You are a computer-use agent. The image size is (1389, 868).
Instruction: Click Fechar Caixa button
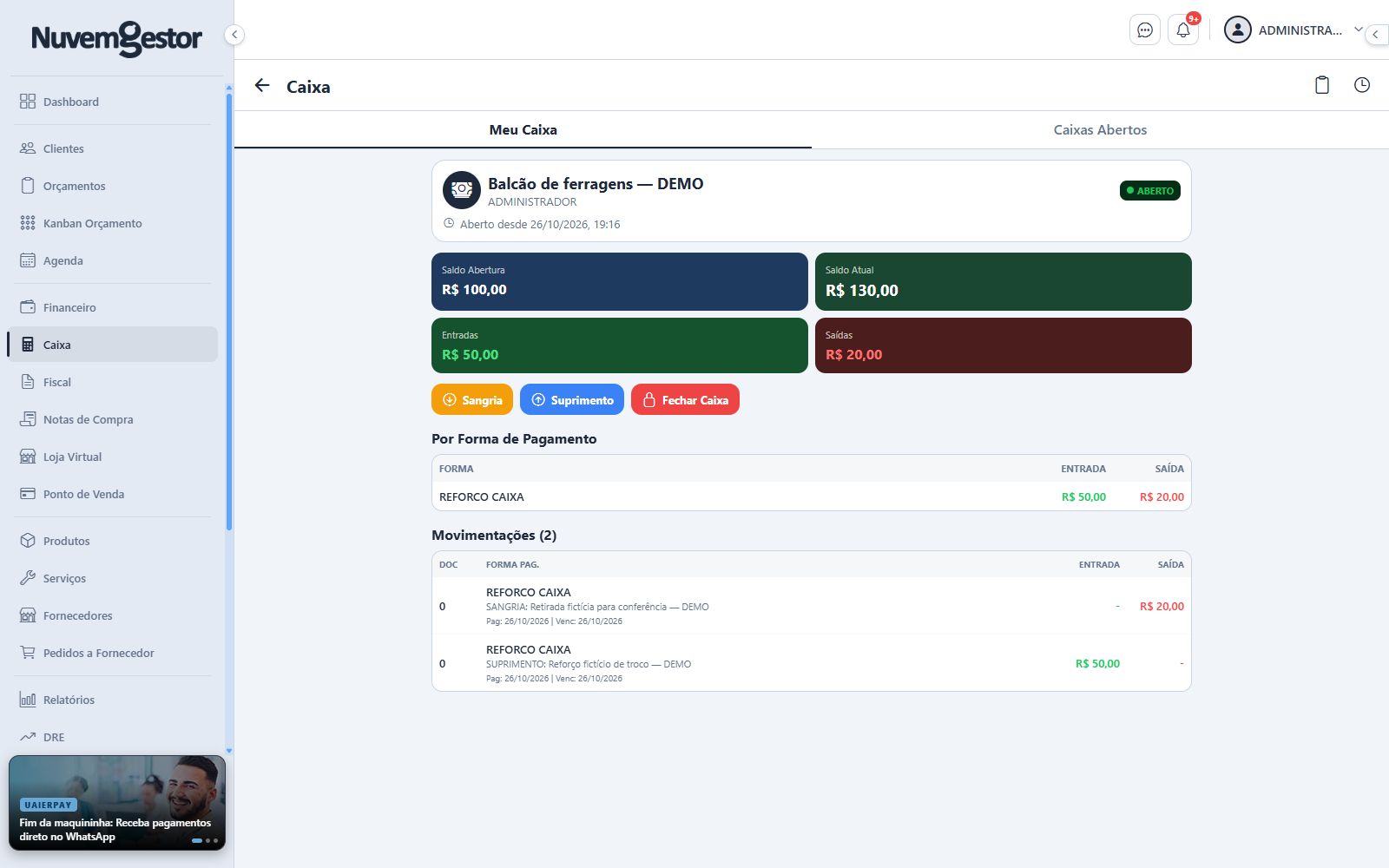point(685,399)
